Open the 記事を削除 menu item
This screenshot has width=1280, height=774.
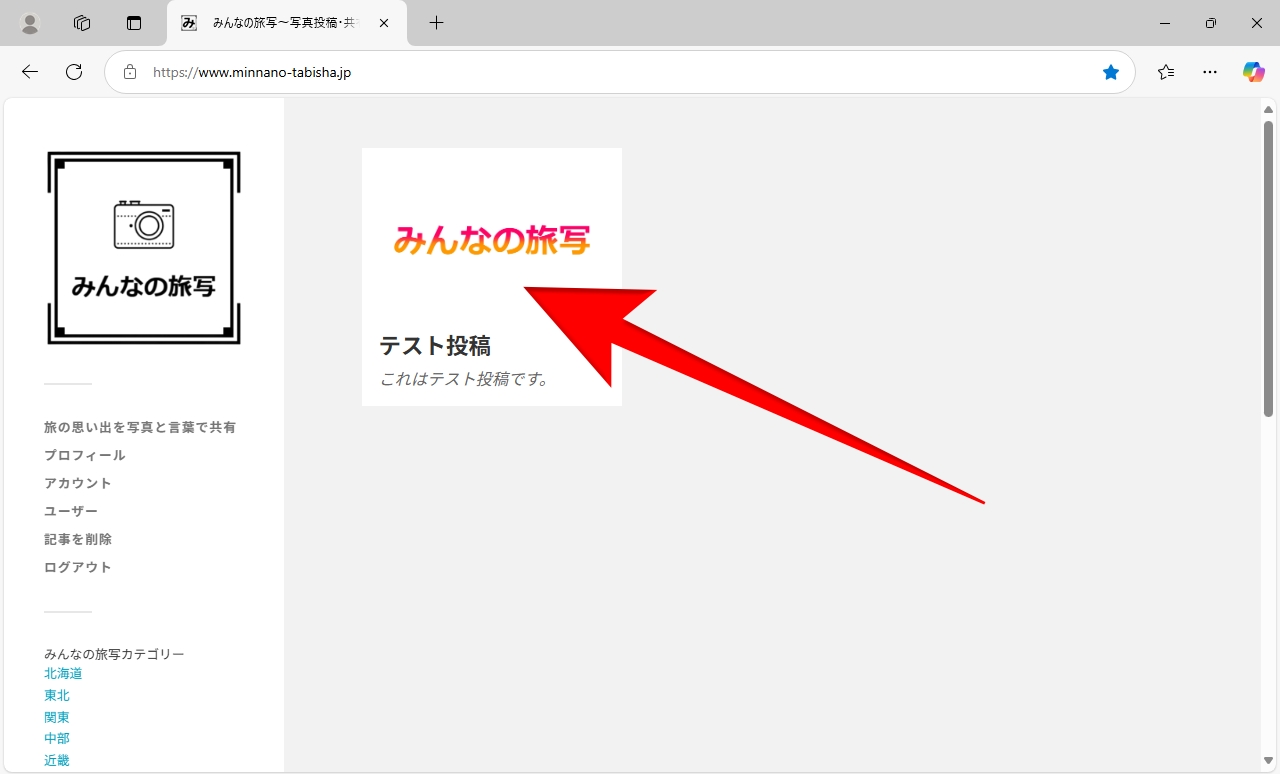coord(78,539)
